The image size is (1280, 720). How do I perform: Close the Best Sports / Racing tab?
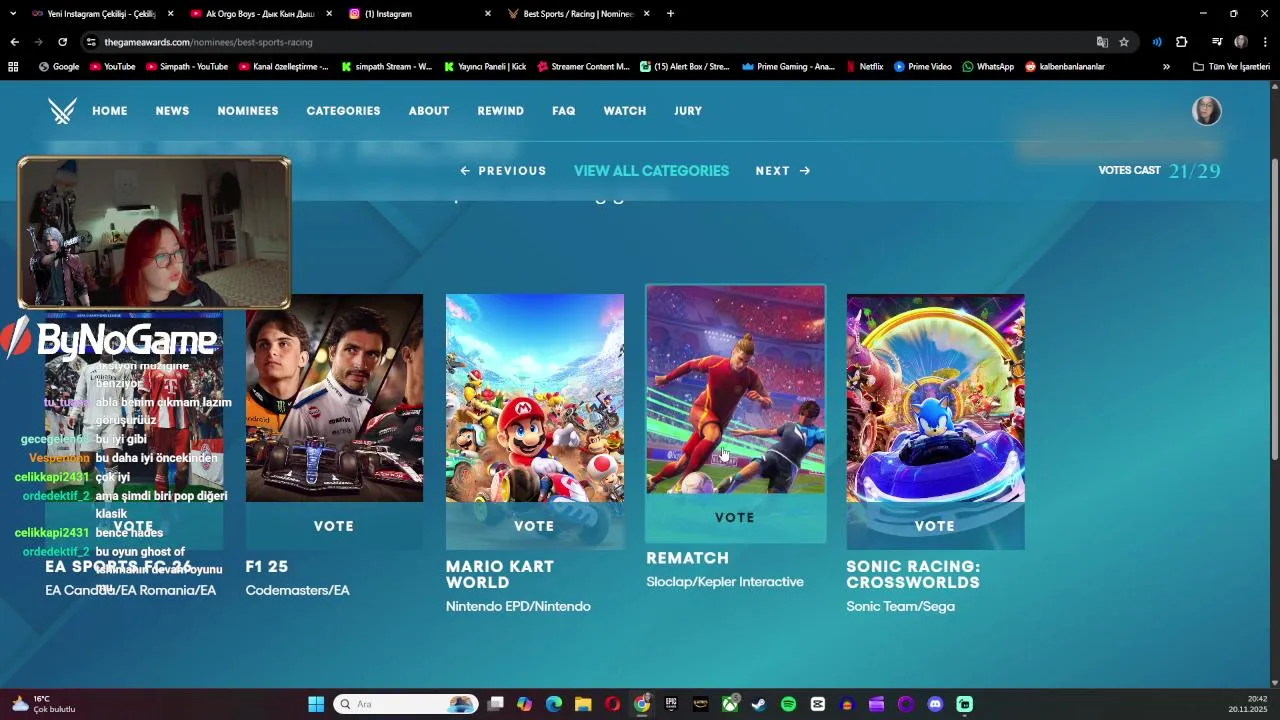click(646, 14)
